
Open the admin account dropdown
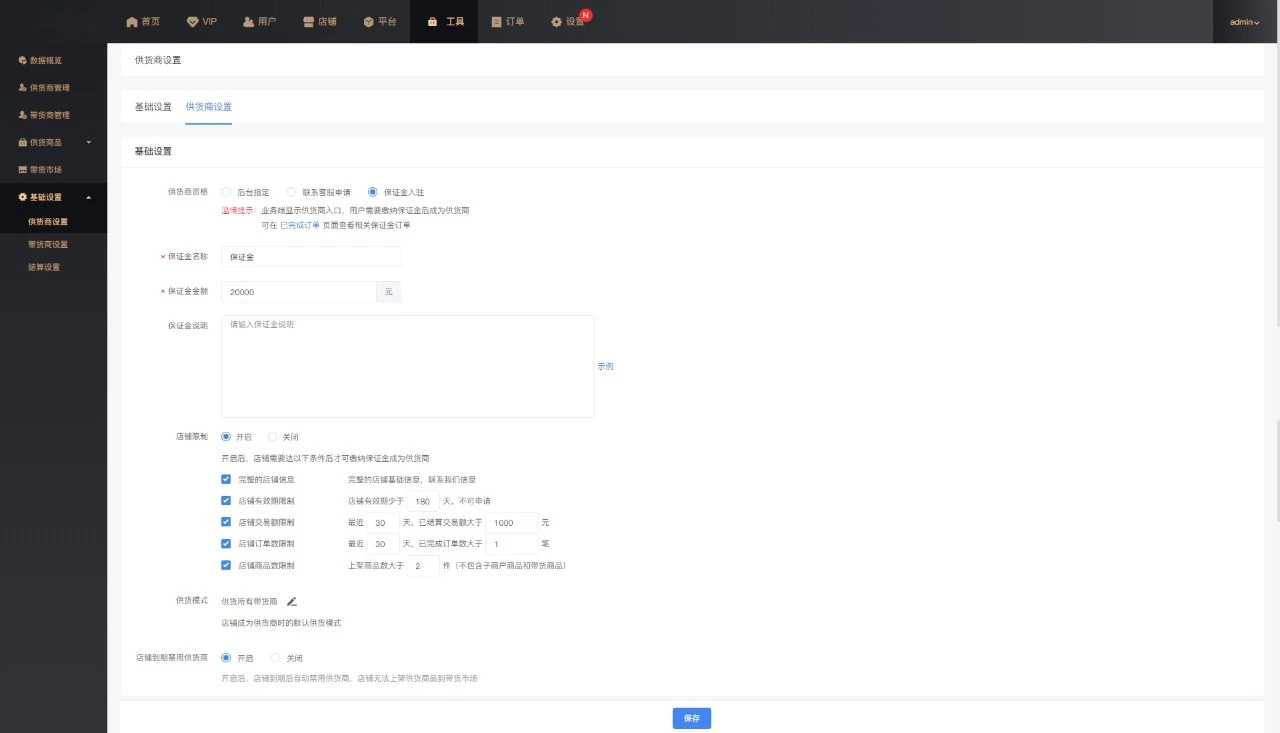(x=1244, y=21)
